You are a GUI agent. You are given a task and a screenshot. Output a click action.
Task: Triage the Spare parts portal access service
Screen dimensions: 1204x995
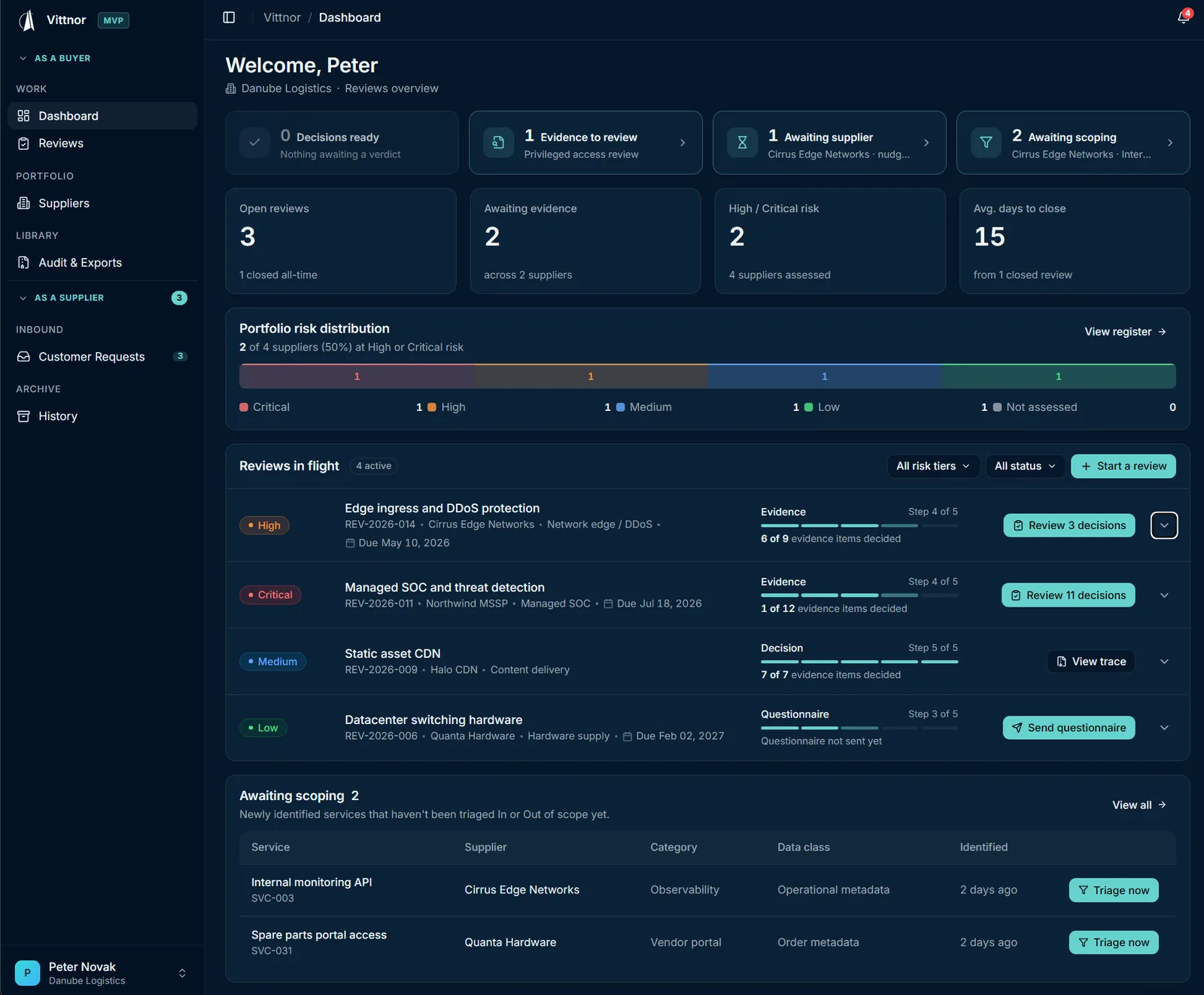click(x=1114, y=942)
